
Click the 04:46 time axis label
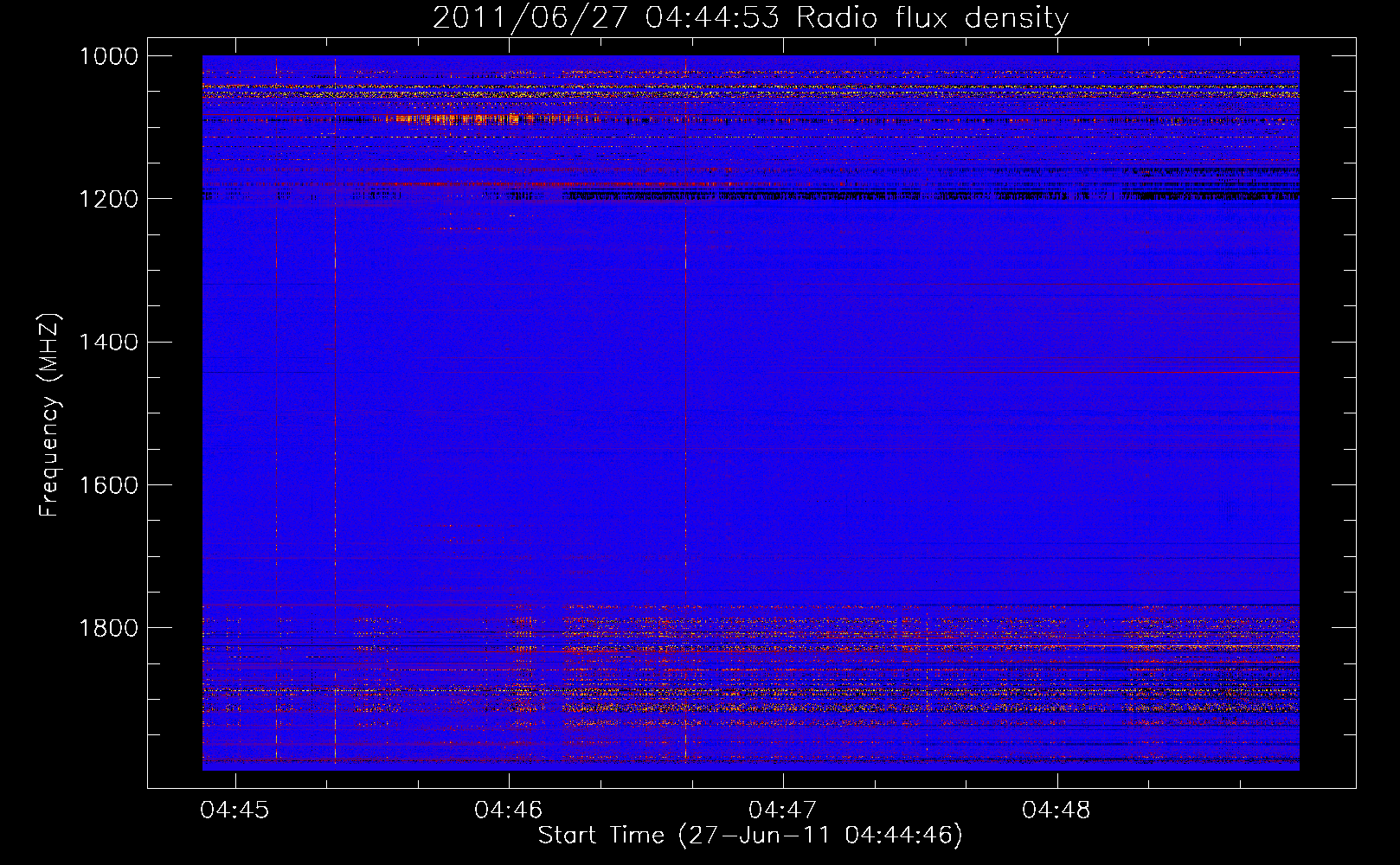pos(509,810)
